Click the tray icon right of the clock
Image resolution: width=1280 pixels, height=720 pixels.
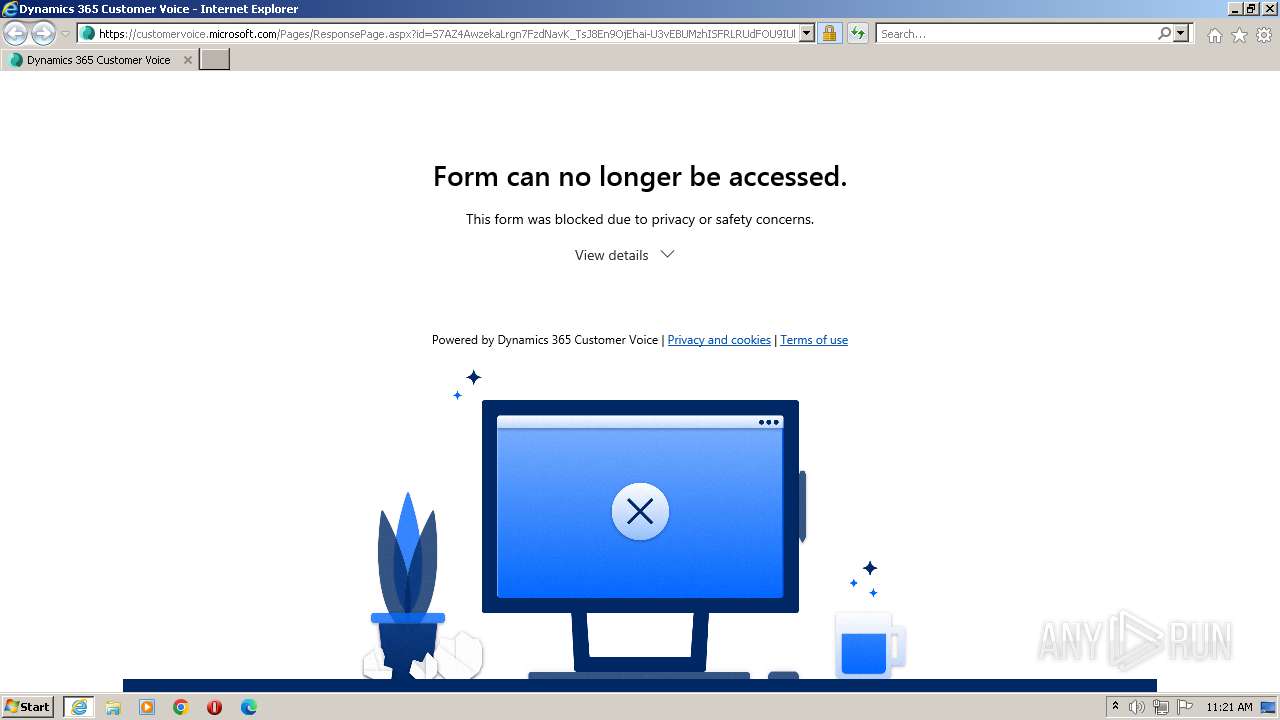pyautogui.click(x=1268, y=707)
